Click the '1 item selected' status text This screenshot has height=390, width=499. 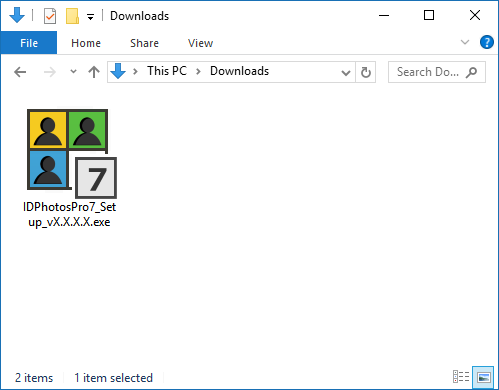coord(113,378)
